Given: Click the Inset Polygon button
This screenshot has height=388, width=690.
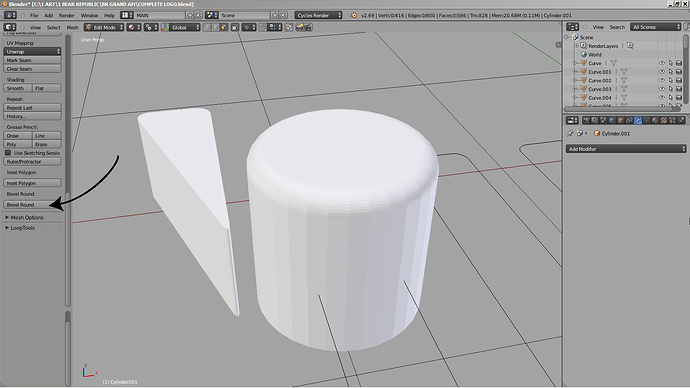Looking at the screenshot, I should pos(33,183).
